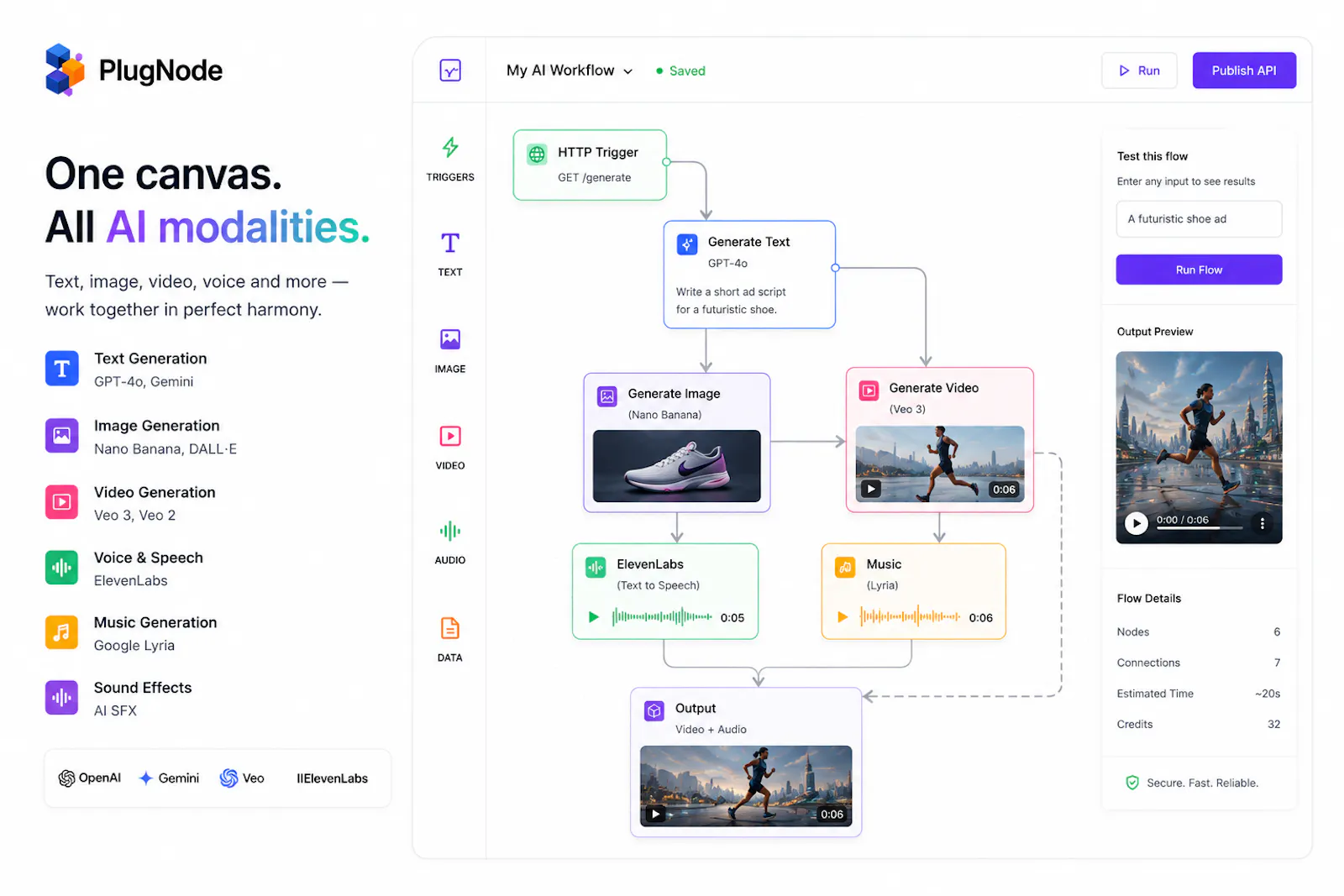Image resolution: width=1344 pixels, height=896 pixels.
Task: Click the 'Write a short ad script' prompt
Action: [x=731, y=292]
